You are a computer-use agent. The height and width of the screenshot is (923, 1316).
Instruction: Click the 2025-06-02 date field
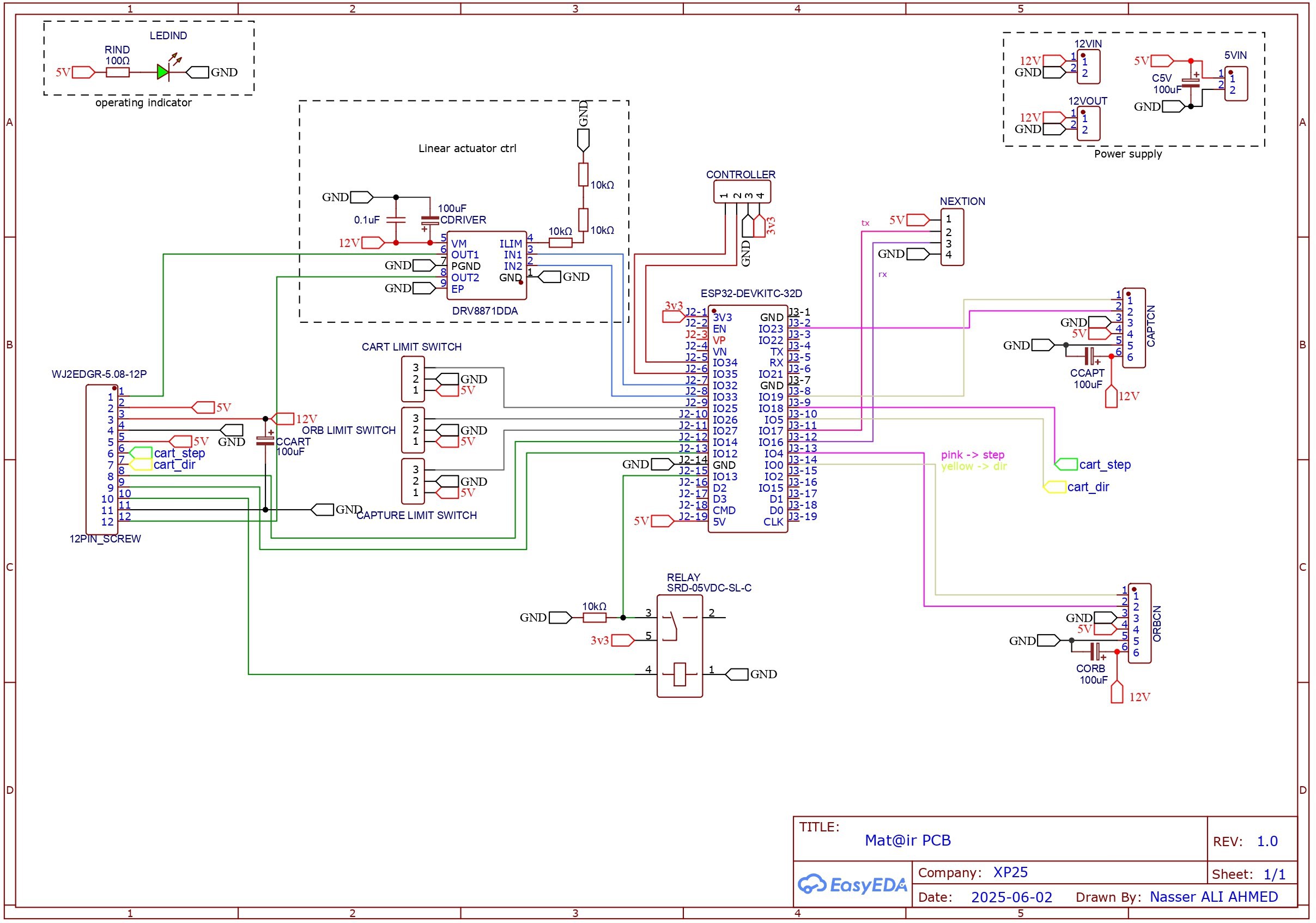pyautogui.click(x=1011, y=898)
